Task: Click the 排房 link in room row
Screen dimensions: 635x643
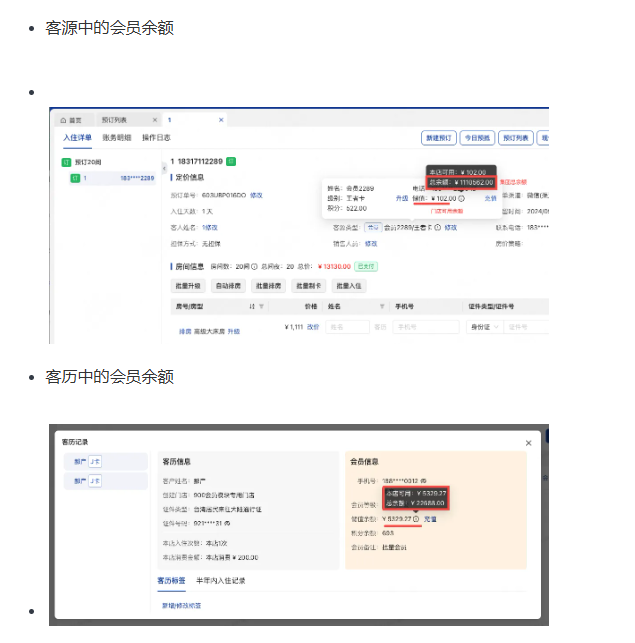Action: click(x=185, y=331)
